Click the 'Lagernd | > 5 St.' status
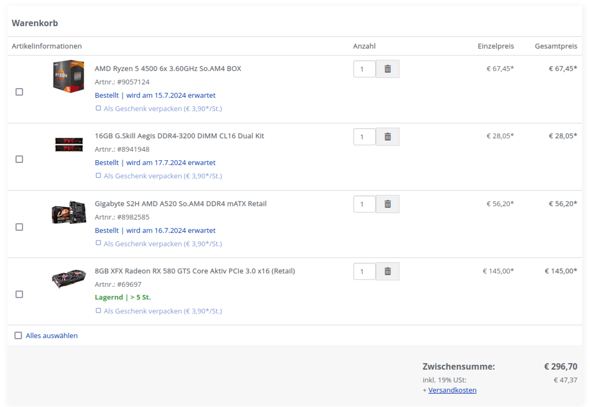Screen dimensions: 590x407 pyautogui.click(x=123, y=297)
